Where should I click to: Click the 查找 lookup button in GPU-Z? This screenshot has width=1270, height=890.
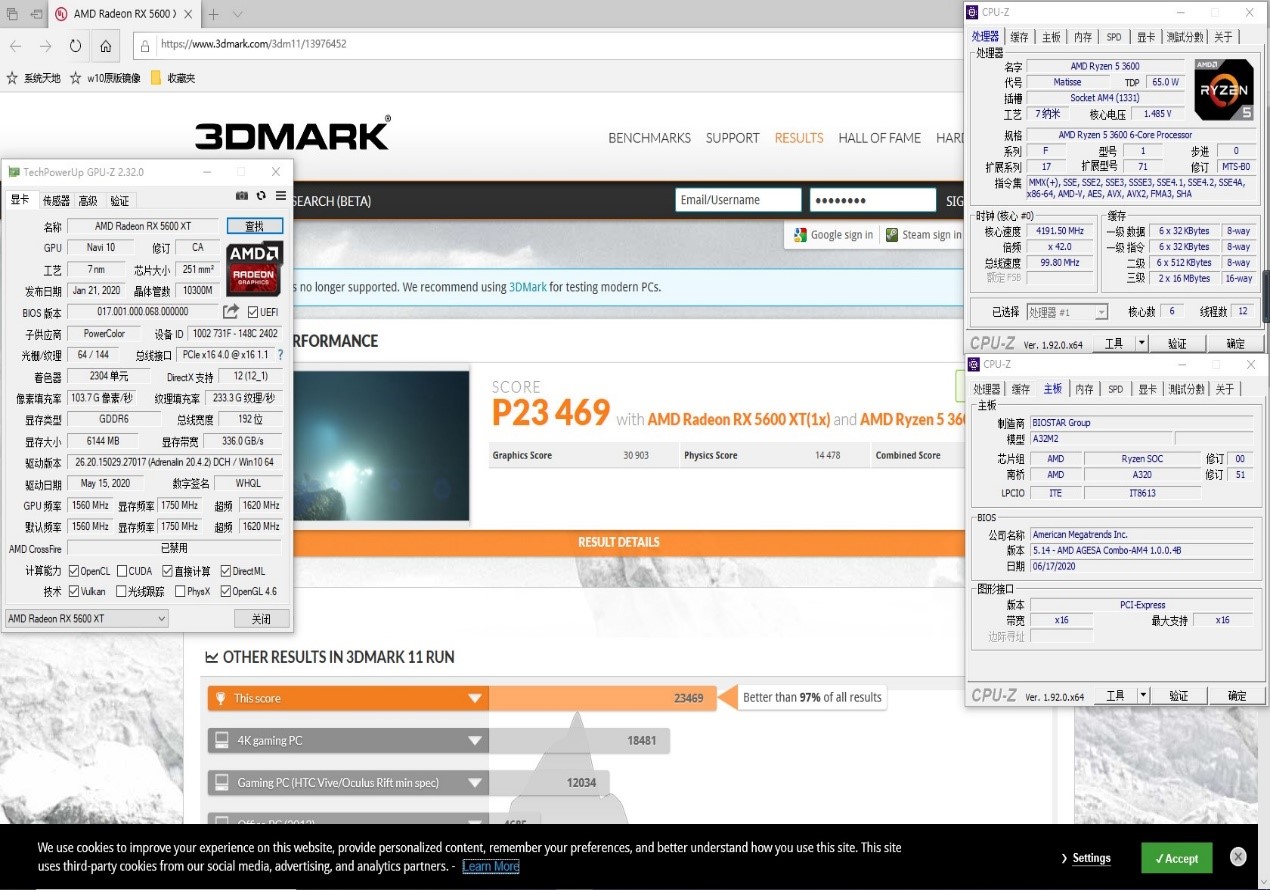[x=255, y=226]
